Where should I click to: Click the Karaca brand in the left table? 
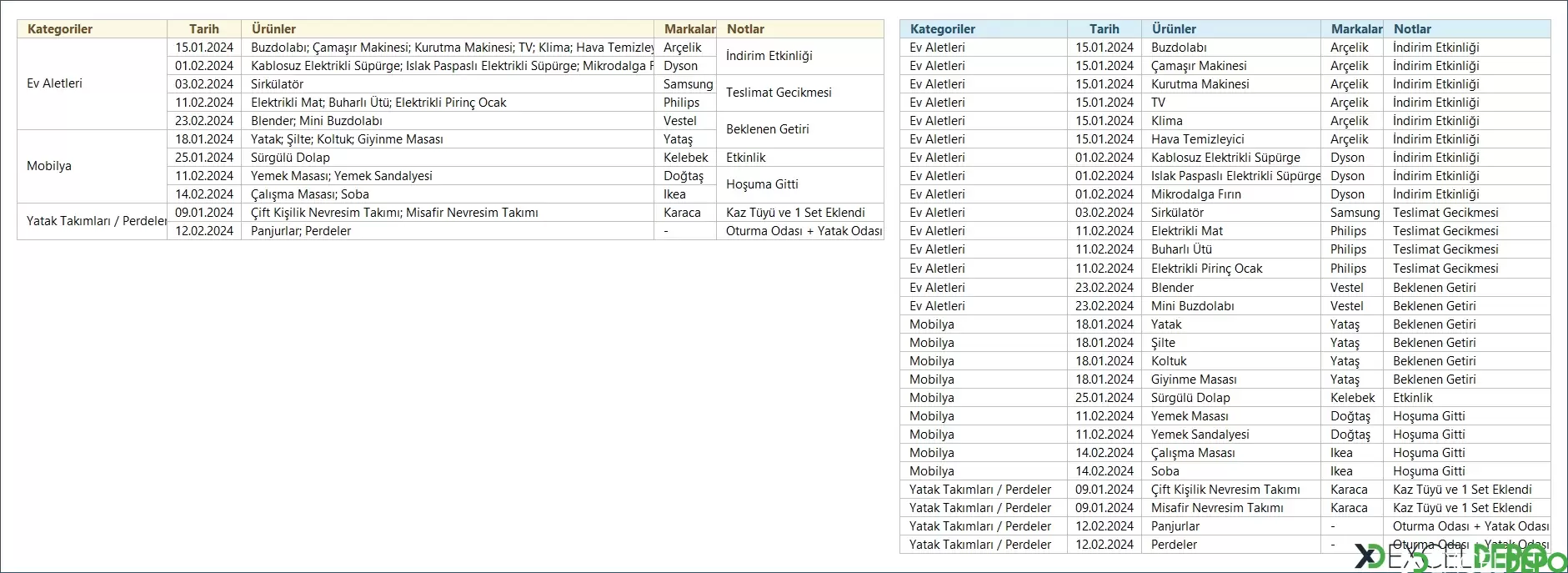(685, 213)
